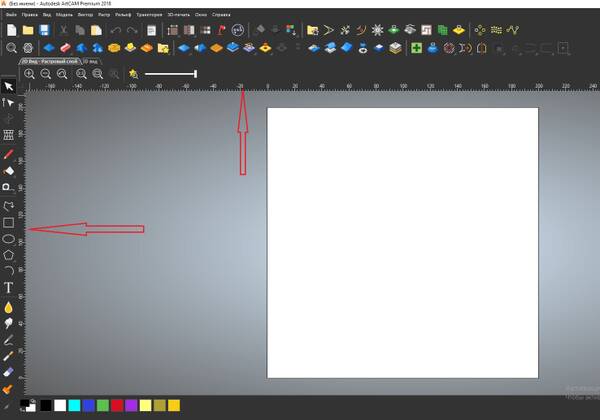Select the Eraser tool in left toolbar

[8, 372]
